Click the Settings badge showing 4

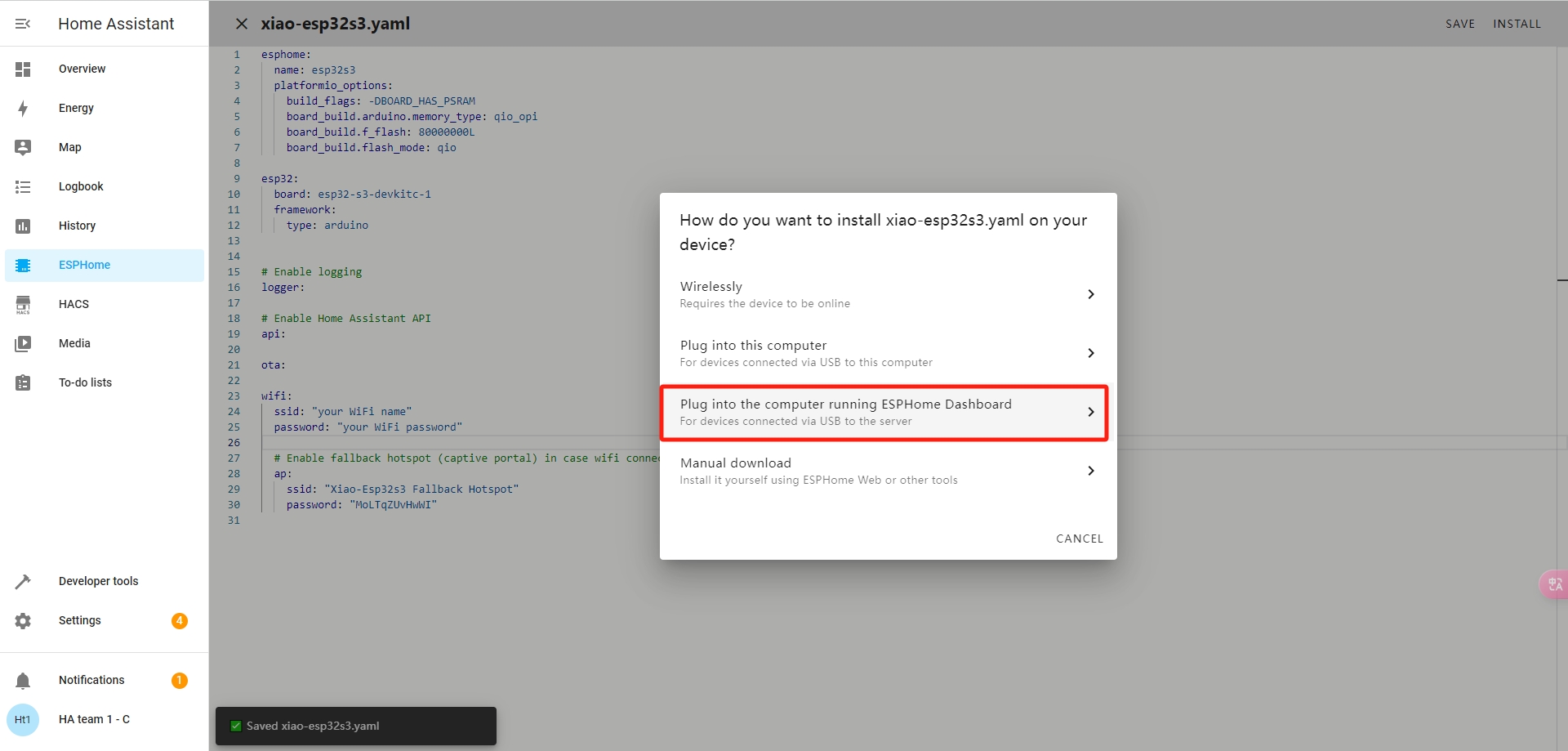coord(180,621)
